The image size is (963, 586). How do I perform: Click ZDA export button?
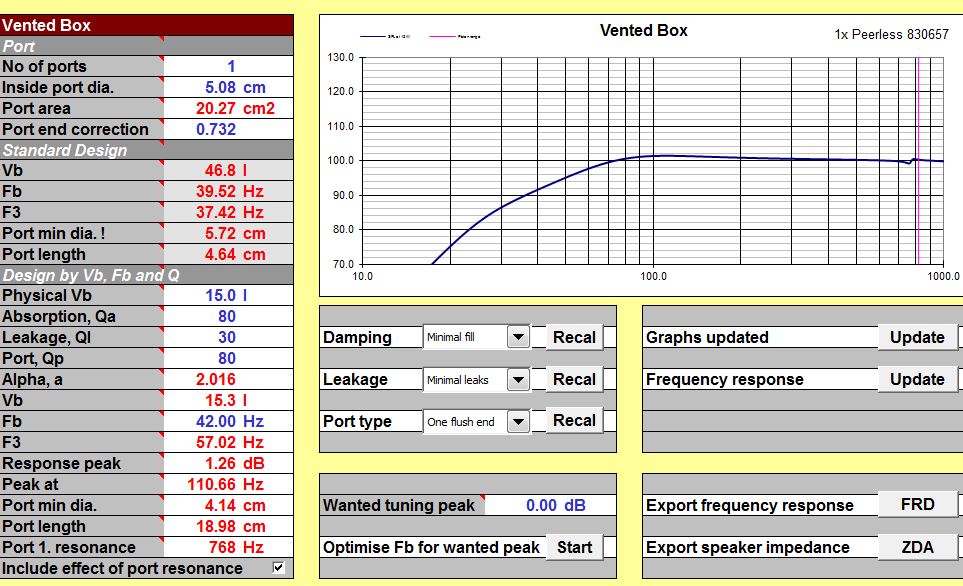[917, 547]
